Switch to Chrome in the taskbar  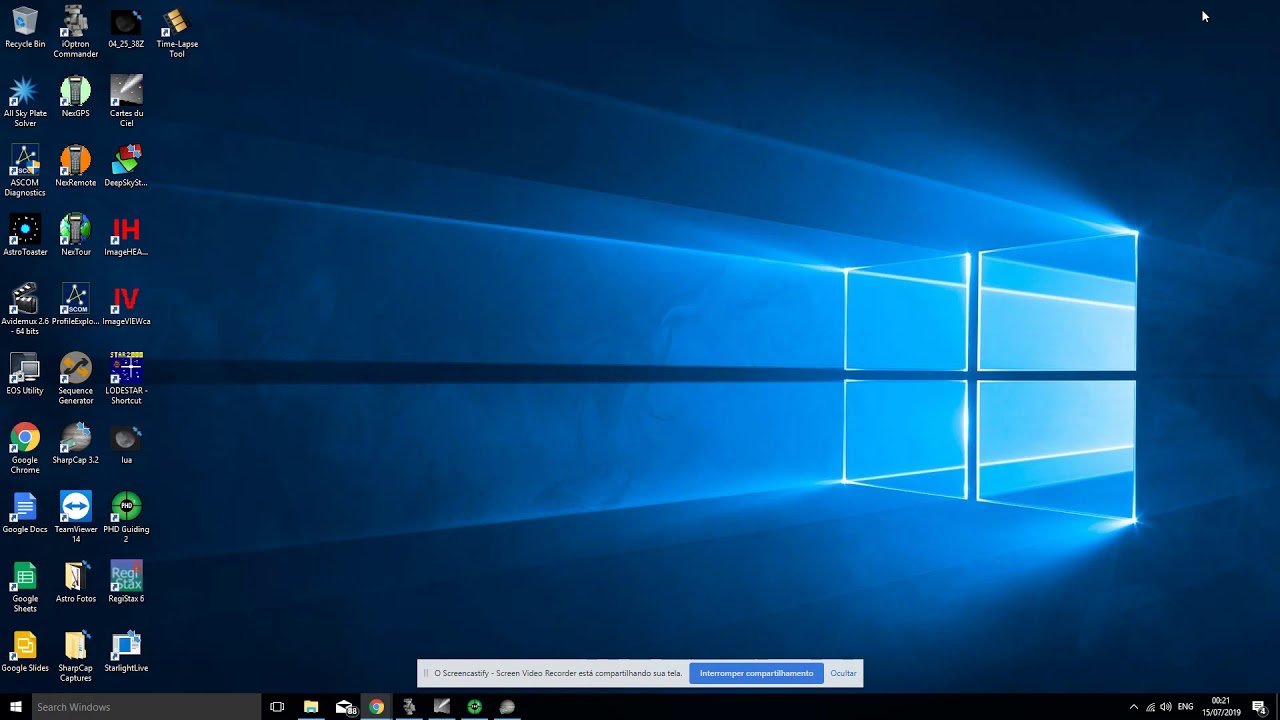coord(376,707)
